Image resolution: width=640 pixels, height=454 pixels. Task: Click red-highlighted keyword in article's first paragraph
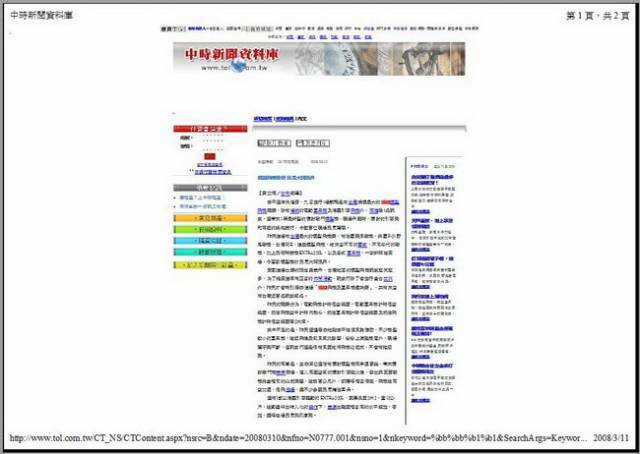(386, 202)
